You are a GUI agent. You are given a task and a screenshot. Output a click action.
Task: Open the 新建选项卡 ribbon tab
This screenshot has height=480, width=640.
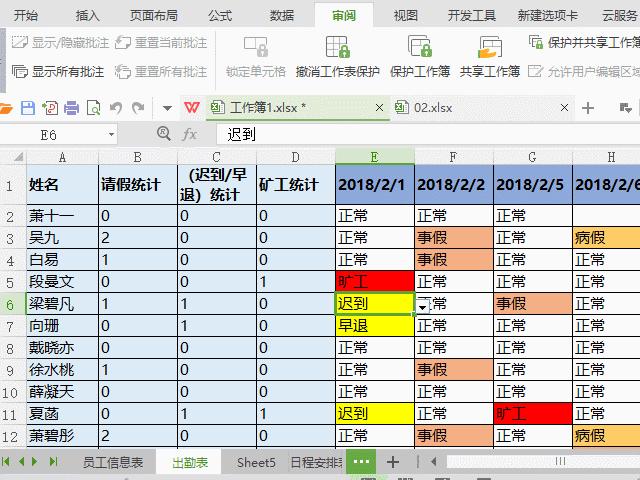548,16
